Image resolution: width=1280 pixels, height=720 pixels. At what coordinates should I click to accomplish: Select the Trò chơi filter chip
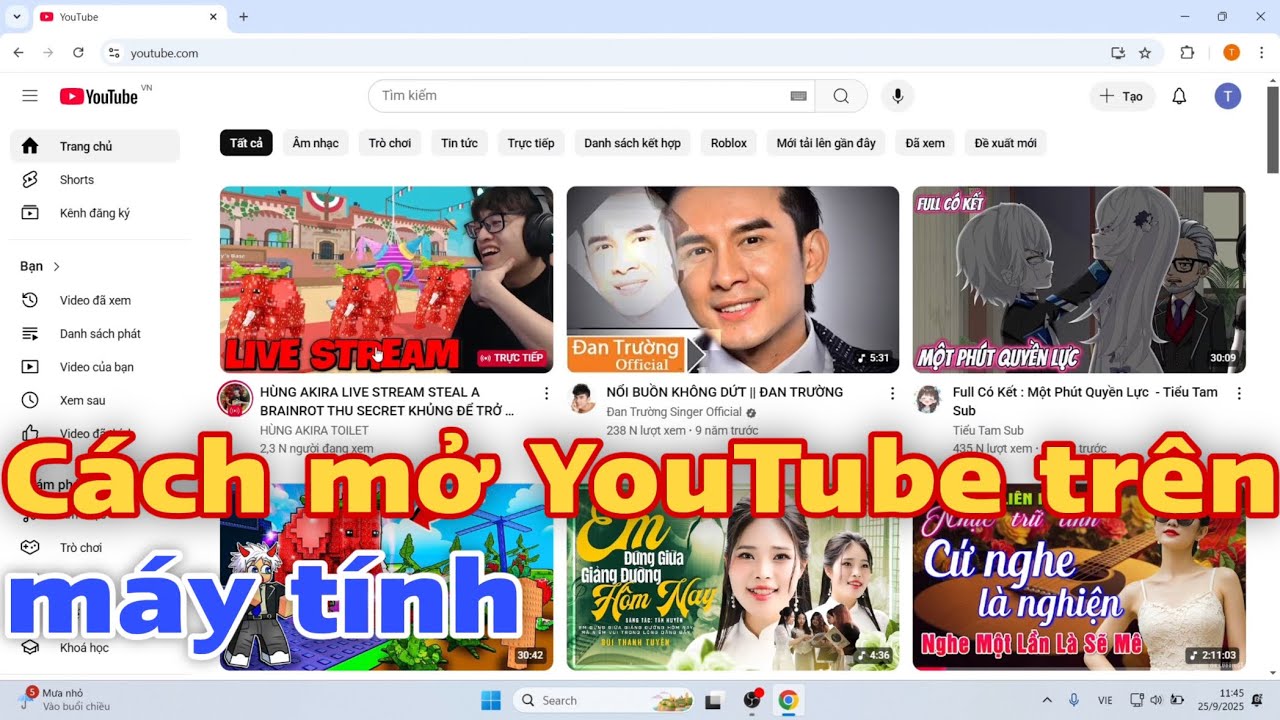tap(390, 143)
